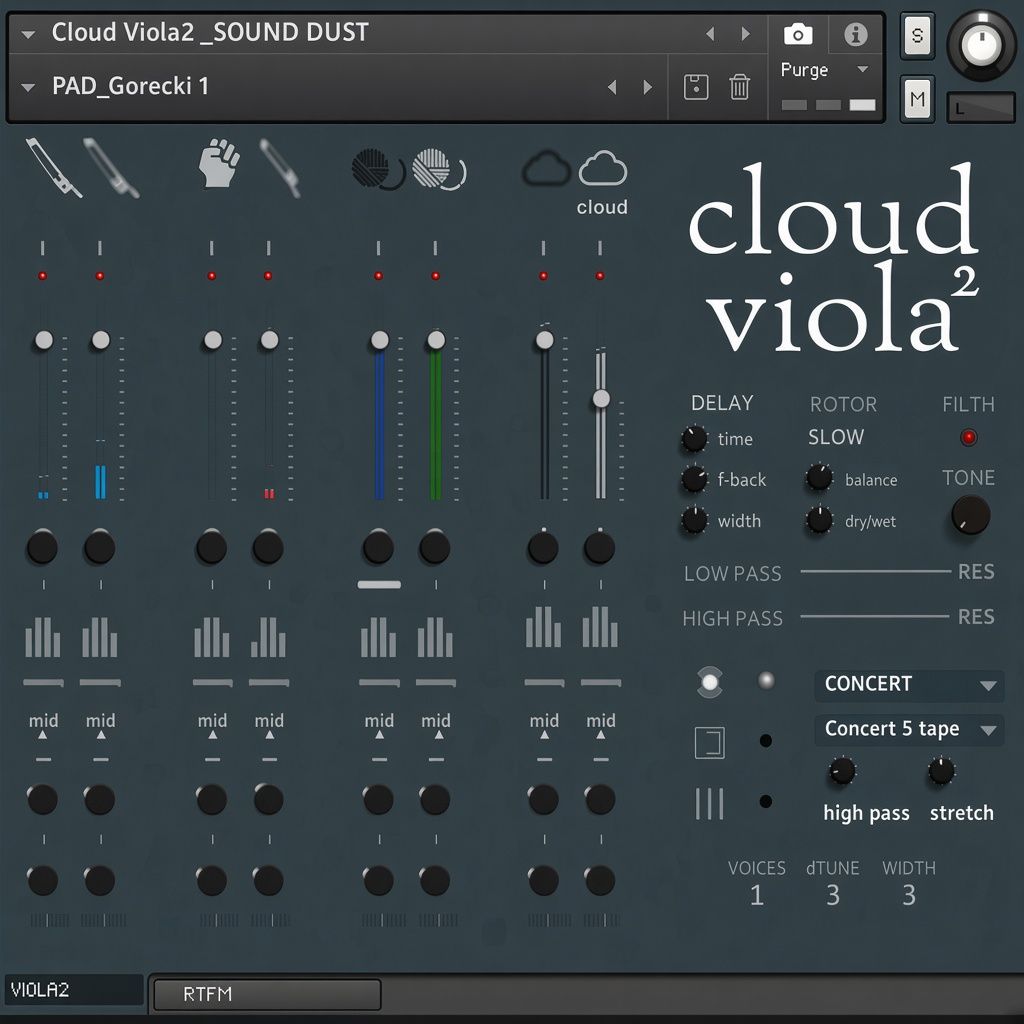This screenshot has height=1024, width=1024.
Task: Select the square bracket mode icon
Action: tap(710, 743)
